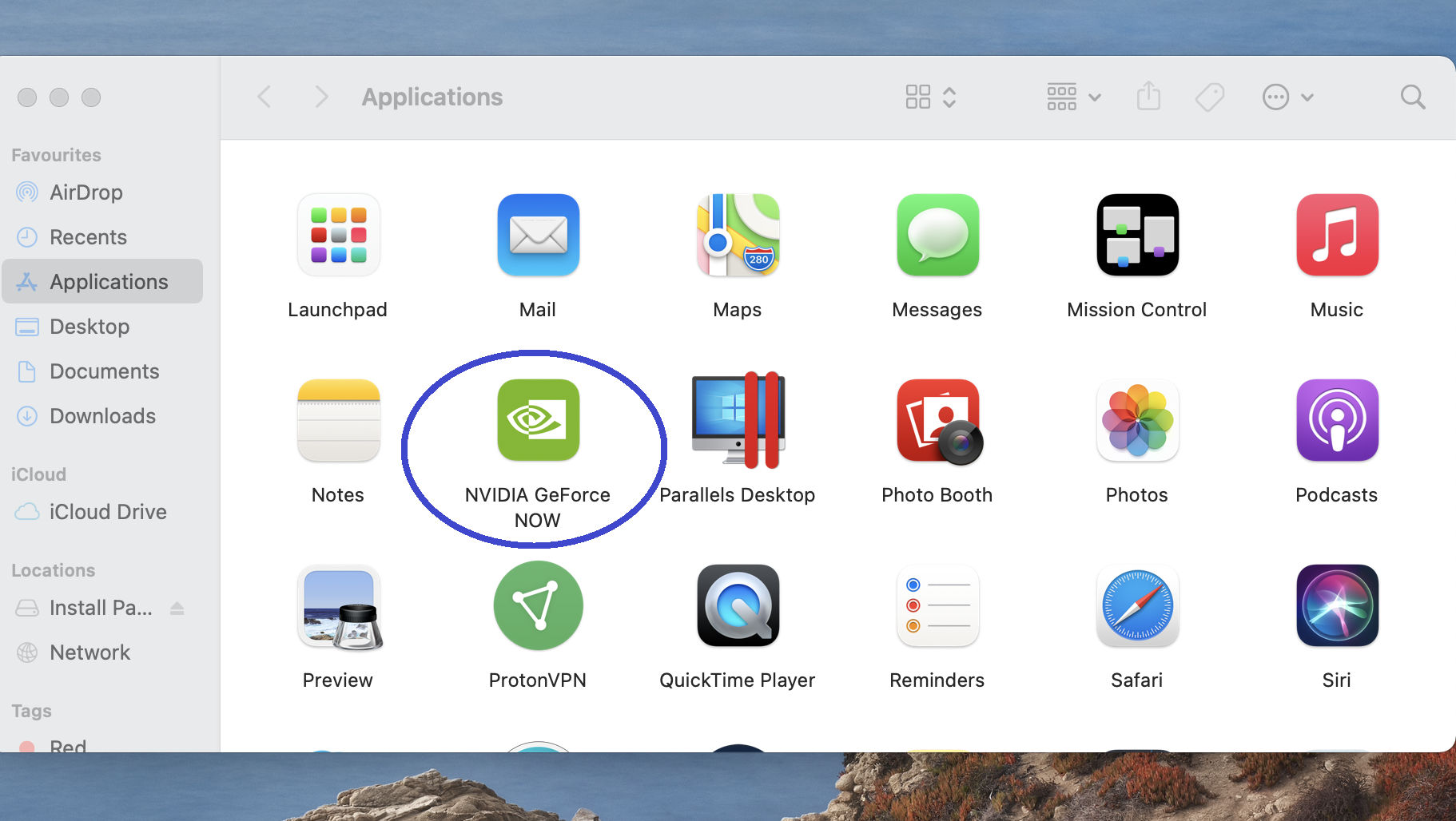
Task: Open AirDrop in the sidebar
Action: click(x=102, y=192)
